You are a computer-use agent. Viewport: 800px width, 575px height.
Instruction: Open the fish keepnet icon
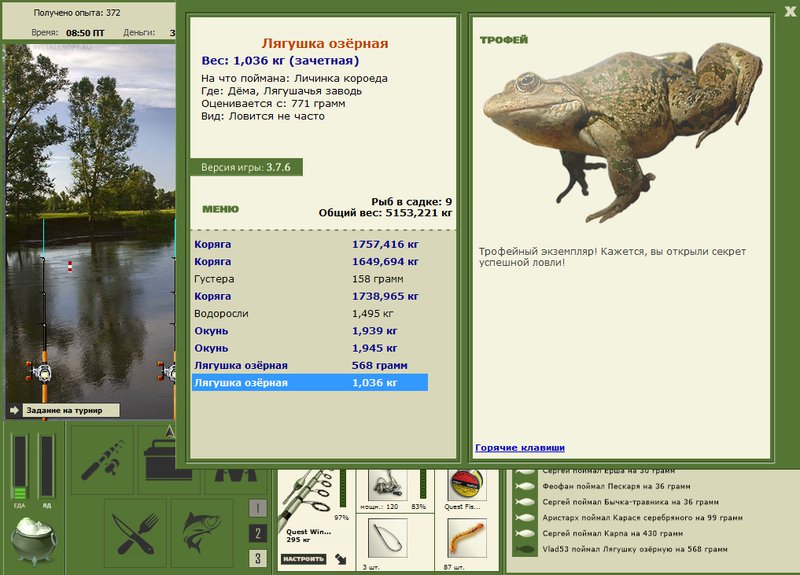(202, 533)
